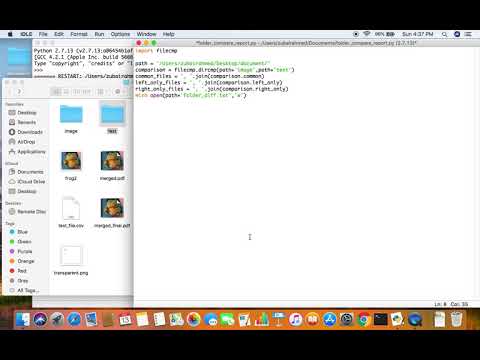The image size is (480, 360).
Task: Open the Apple menu
Action: pyautogui.click(x=10, y=34)
